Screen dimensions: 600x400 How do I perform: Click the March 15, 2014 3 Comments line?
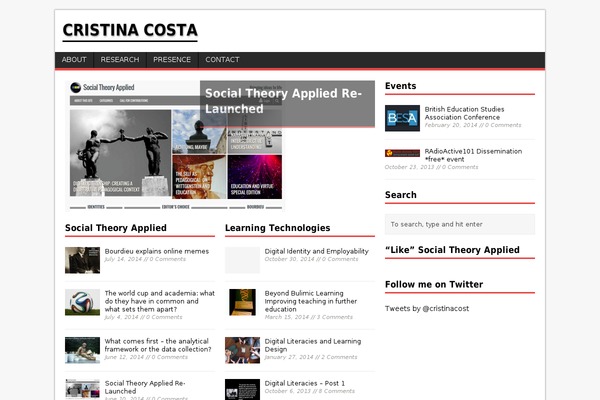[x=308, y=317]
